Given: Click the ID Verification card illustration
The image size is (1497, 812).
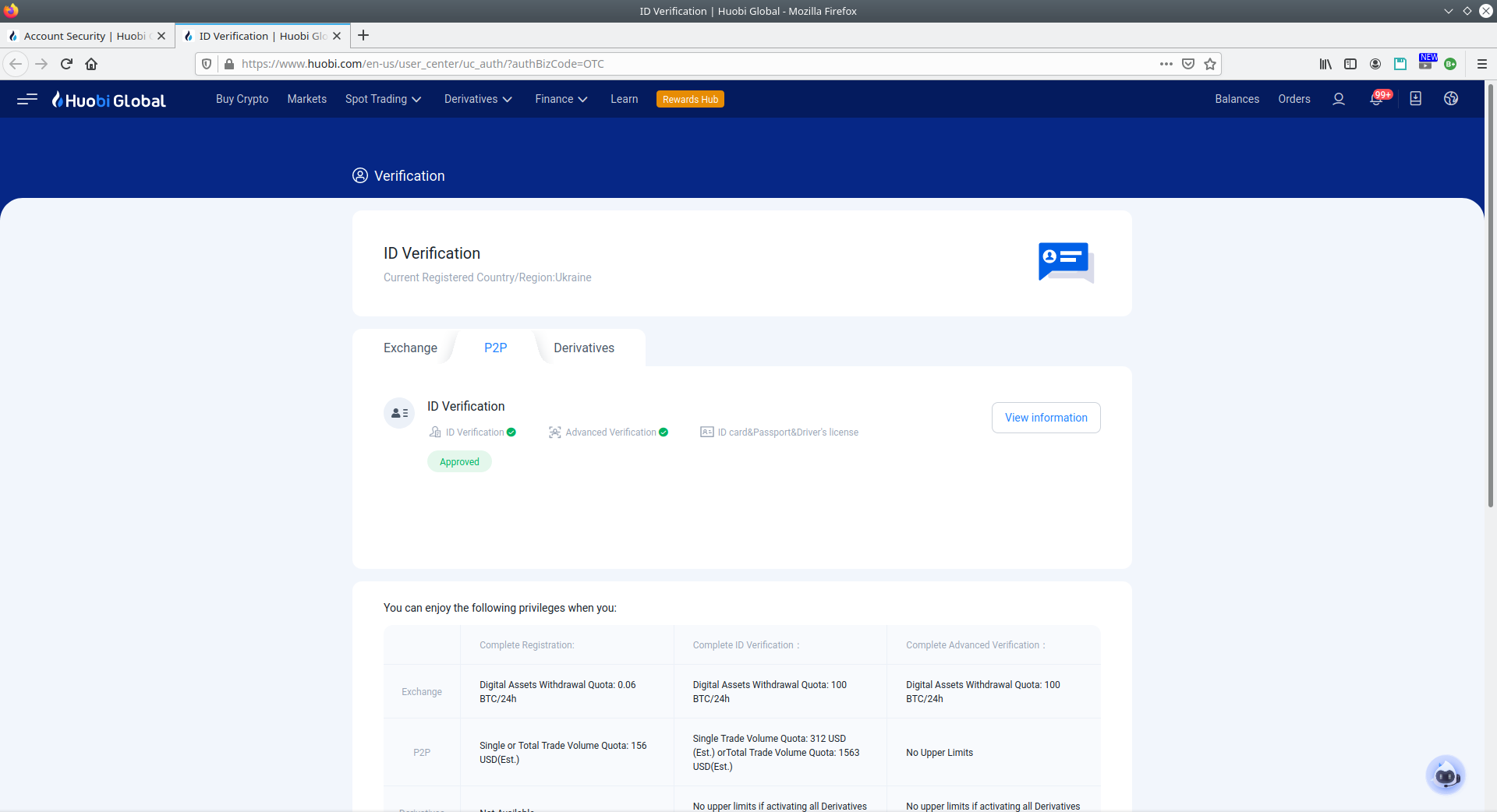Looking at the screenshot, I should pos(1066,262).
